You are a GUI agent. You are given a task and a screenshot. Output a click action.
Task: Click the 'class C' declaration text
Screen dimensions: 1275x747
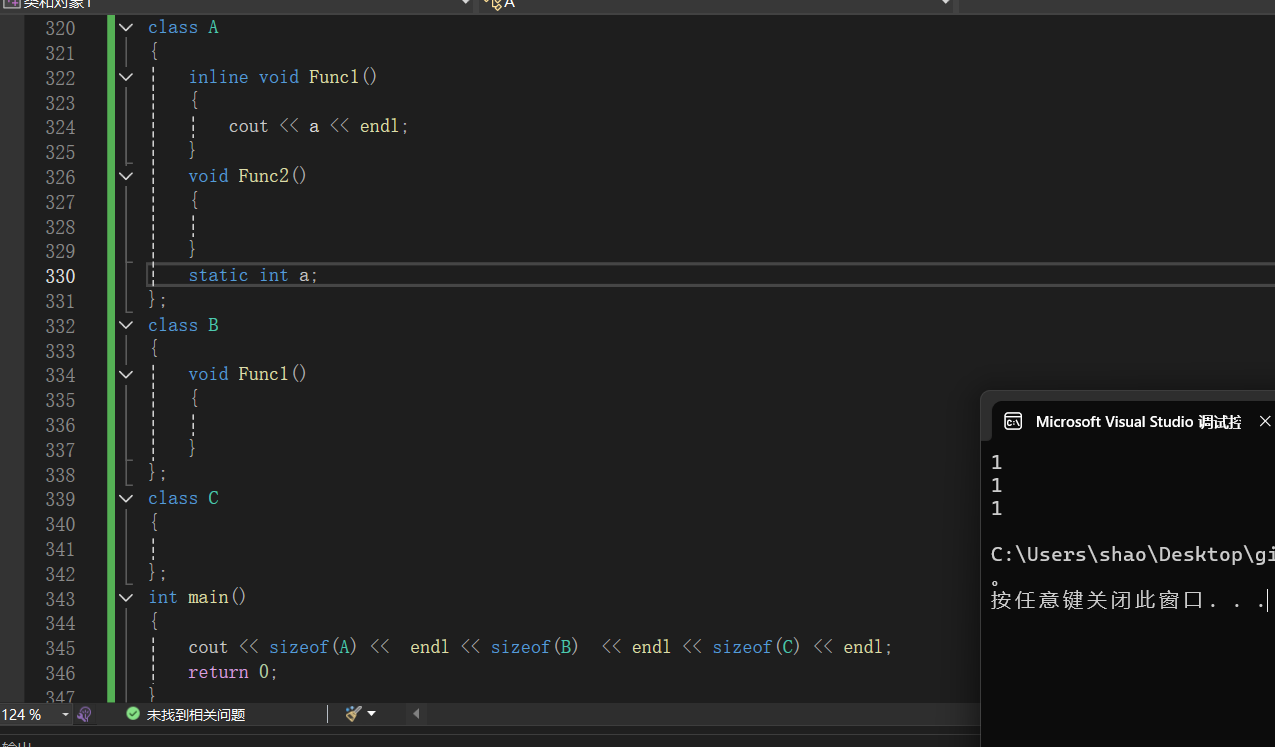(x=183, y=498)
